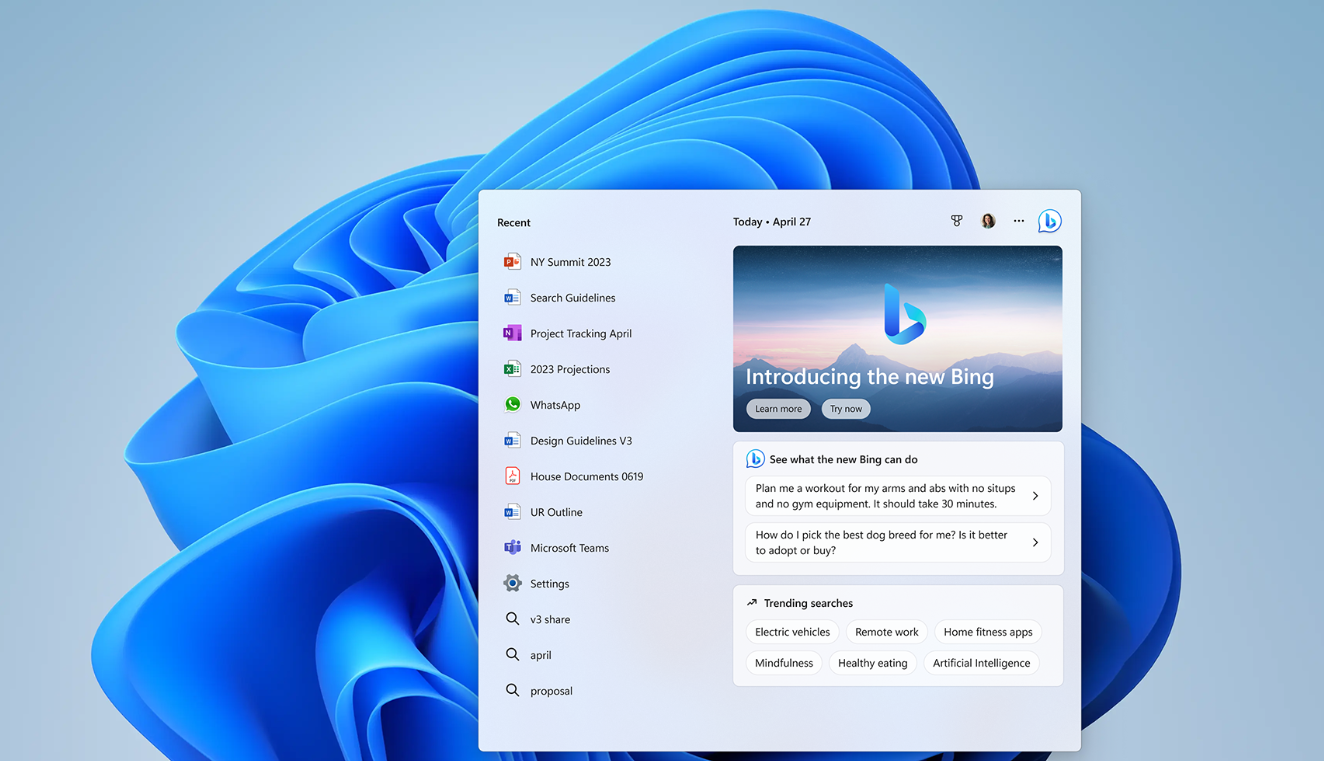Click the PDF icon for House Documents 0619
This screenshot has height=761, width=1324.
(512, 476)
